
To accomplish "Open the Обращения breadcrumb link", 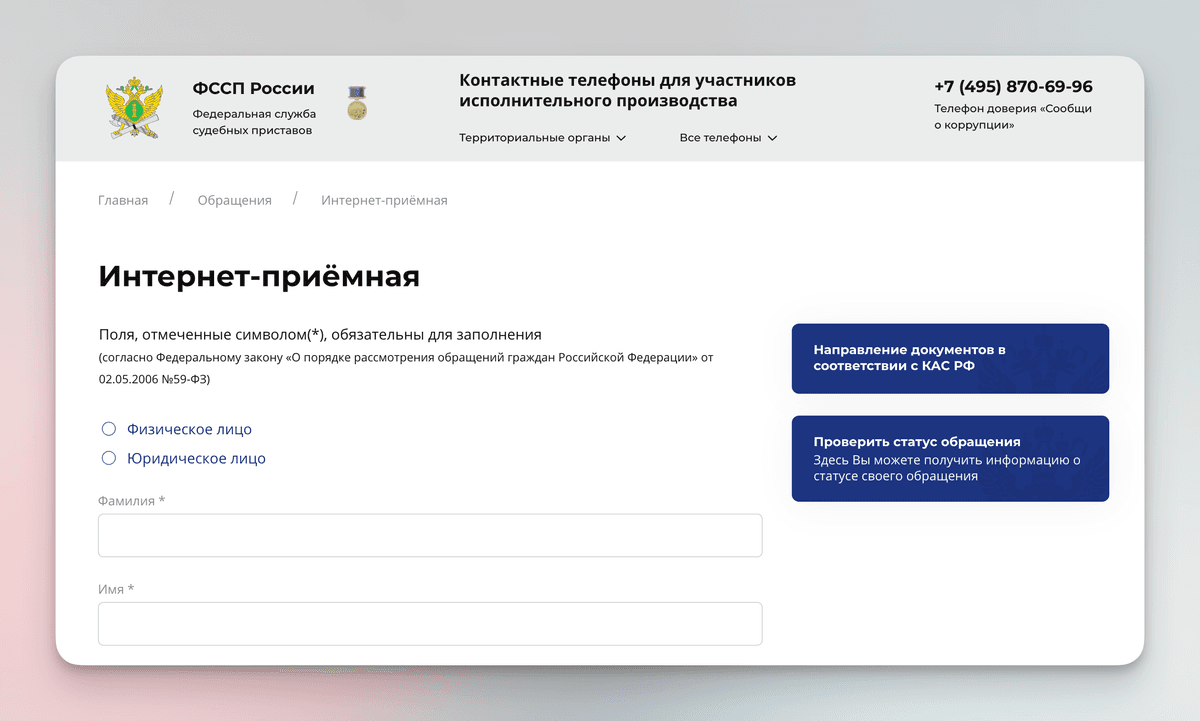I will pos(235,200).
